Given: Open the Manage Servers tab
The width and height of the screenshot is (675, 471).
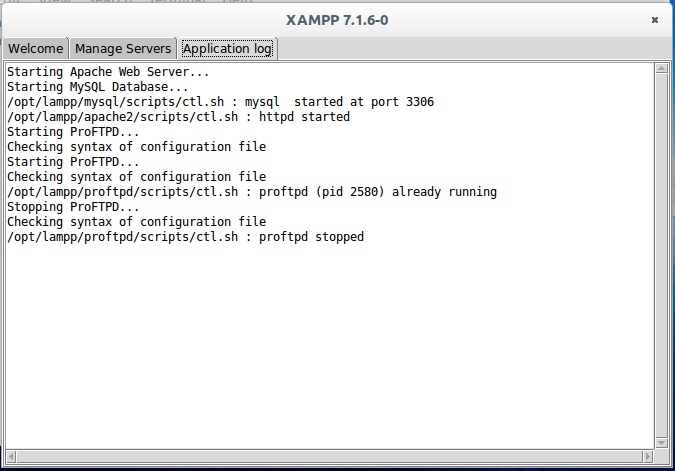Looking at the screenshot, I should pos(123,48).
